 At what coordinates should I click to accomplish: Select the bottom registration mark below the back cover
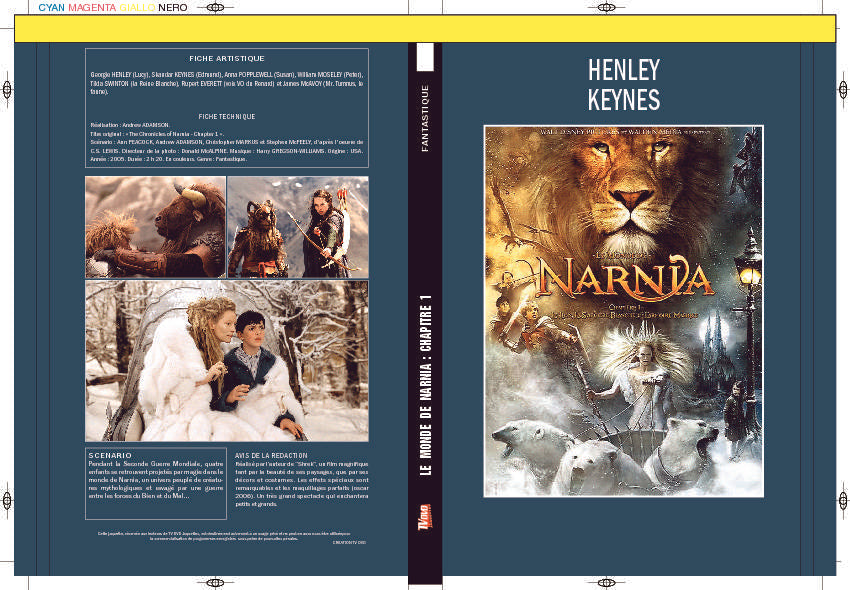point(215,583)
